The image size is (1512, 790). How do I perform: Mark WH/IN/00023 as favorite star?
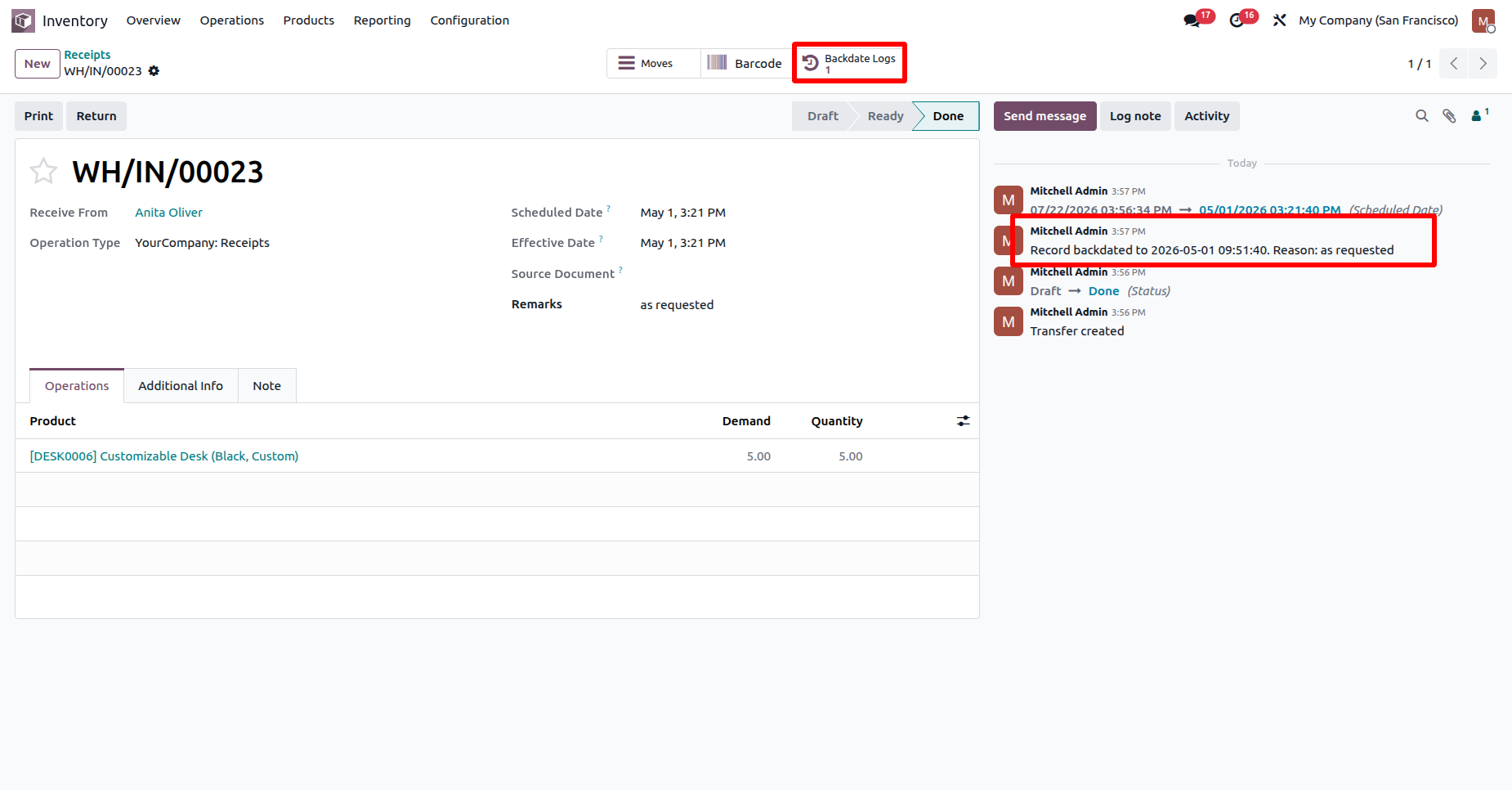pos(43,171)
